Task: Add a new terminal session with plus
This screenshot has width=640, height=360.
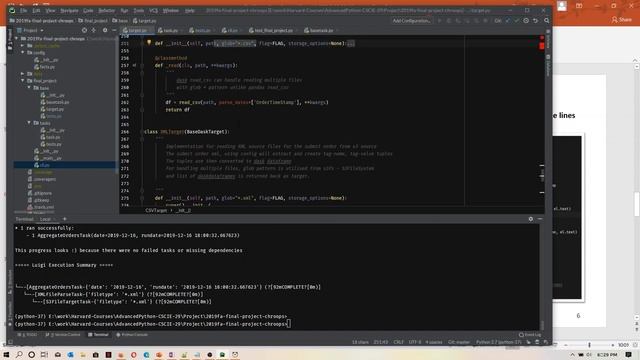Action: coord(64,219)
